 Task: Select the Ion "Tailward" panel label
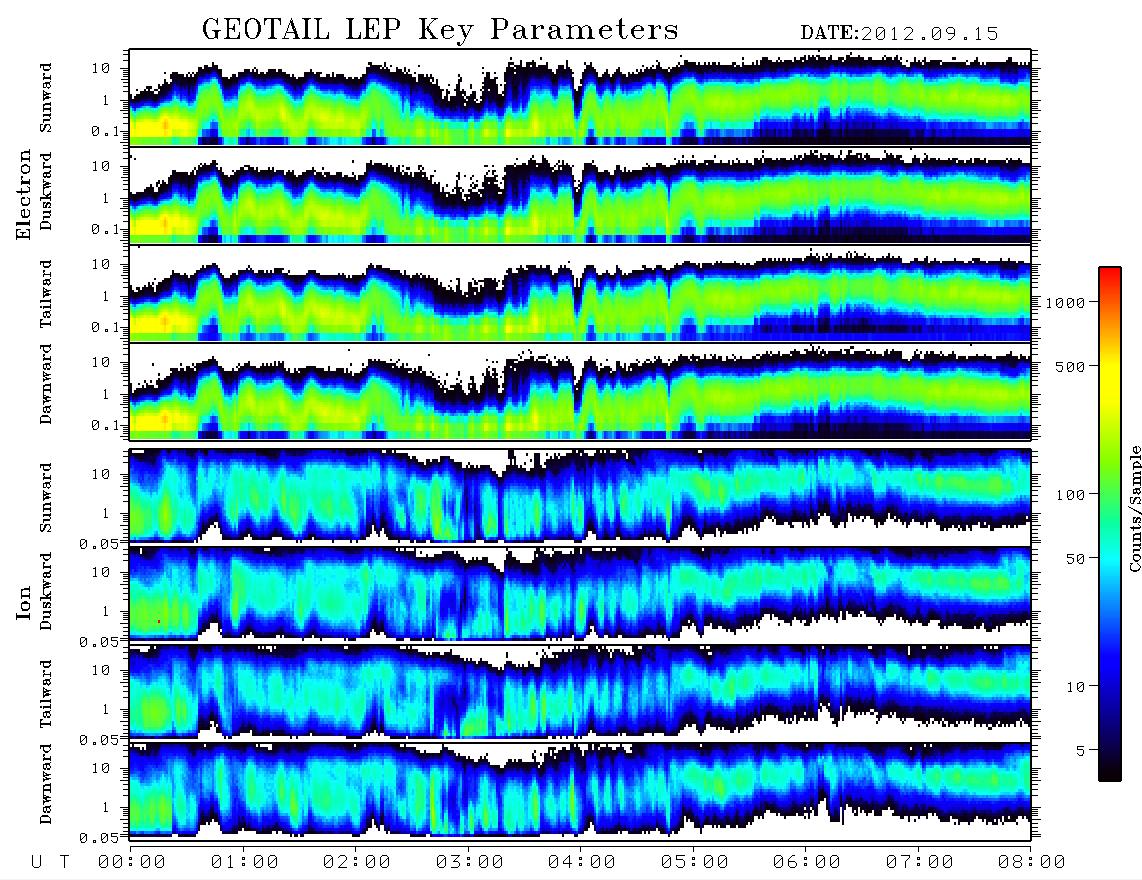(x=46, y=694)
